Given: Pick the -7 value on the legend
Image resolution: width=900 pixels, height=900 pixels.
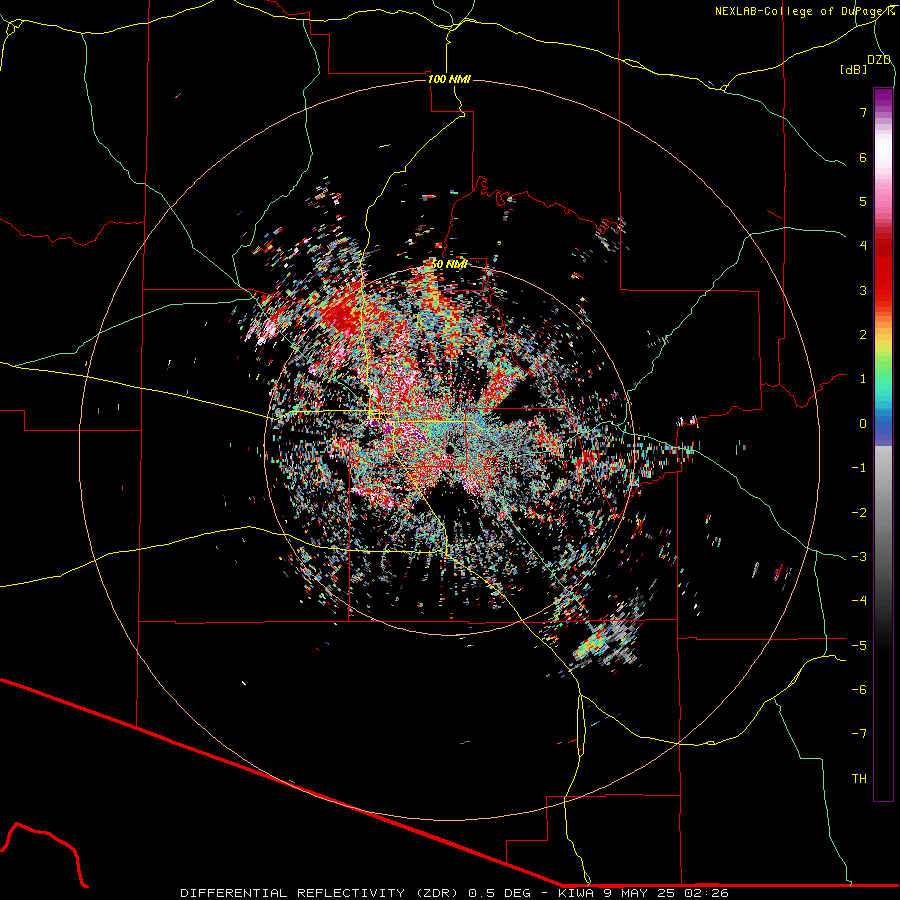Looking at the screenshot, I should click(x=859, y=734).
